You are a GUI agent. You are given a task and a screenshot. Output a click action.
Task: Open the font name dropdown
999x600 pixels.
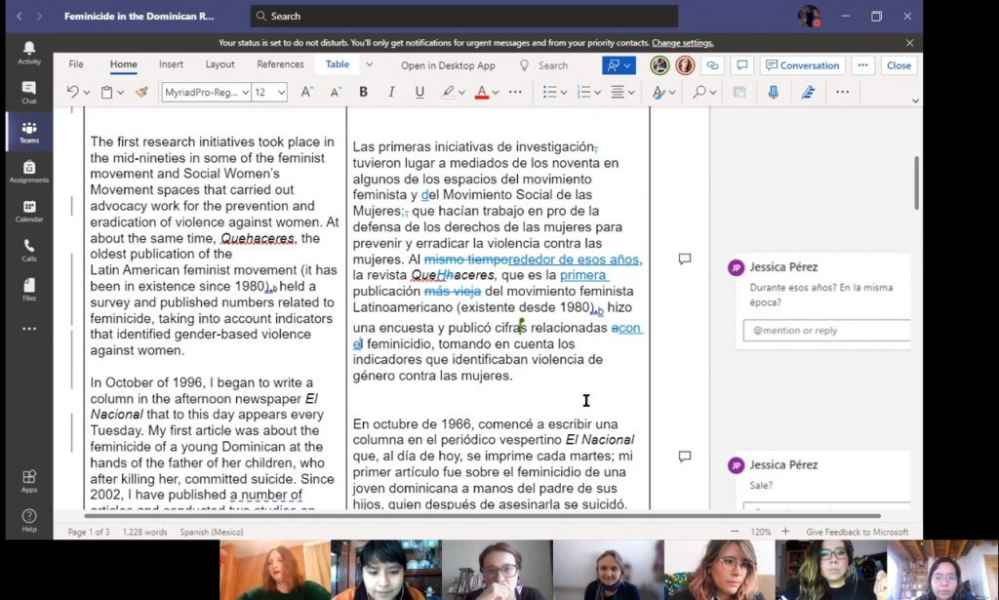click(x=204, y=92)
